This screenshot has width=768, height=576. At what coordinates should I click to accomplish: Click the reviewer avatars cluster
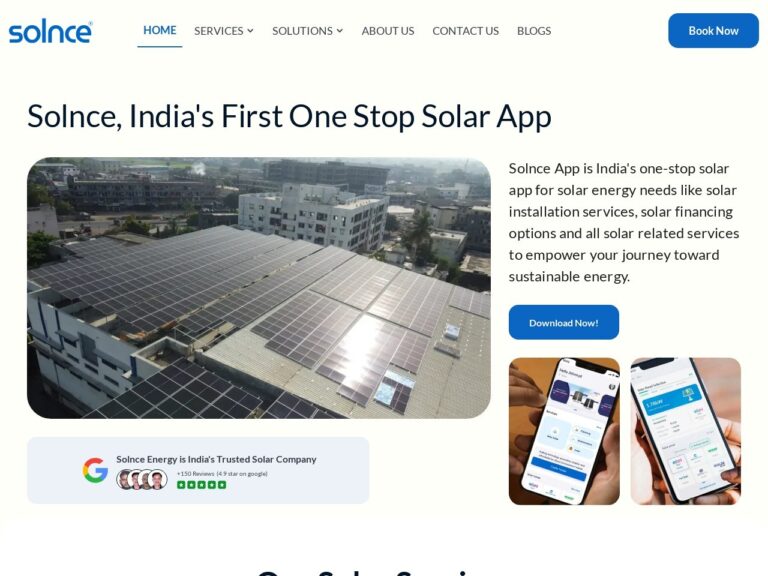[142, 480]
